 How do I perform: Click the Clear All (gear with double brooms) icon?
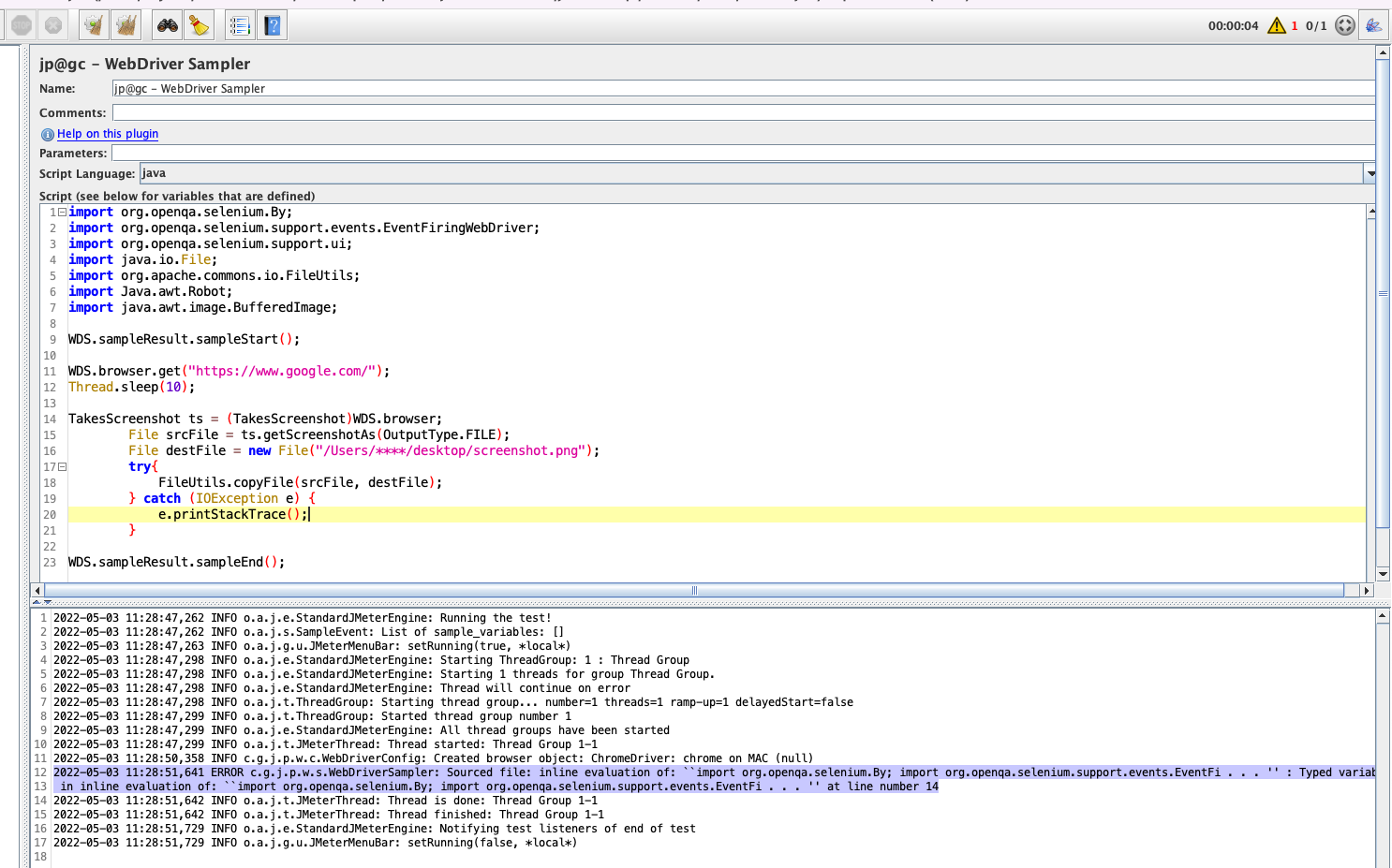pyautogui.click(x=126, y=25)
